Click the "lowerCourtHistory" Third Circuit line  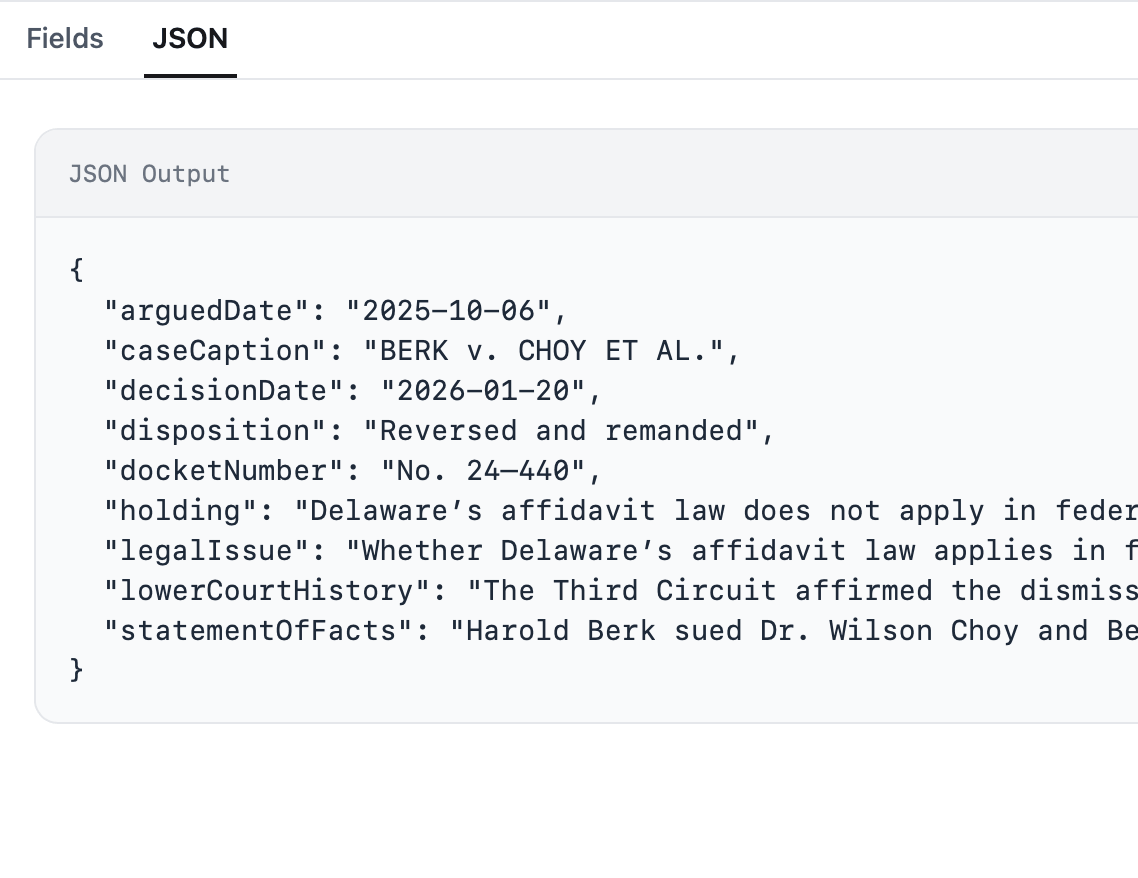click(x=621, y=591)
